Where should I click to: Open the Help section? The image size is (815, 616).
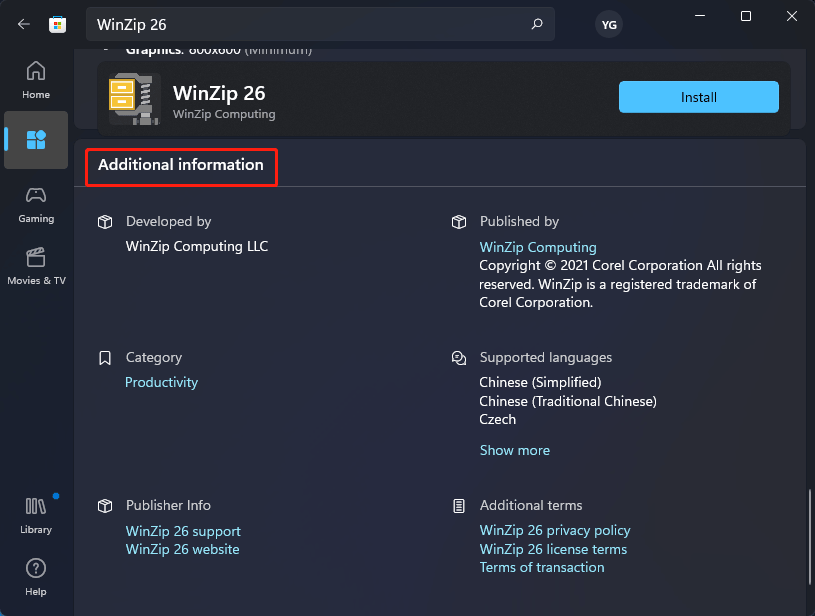(36, 577)
